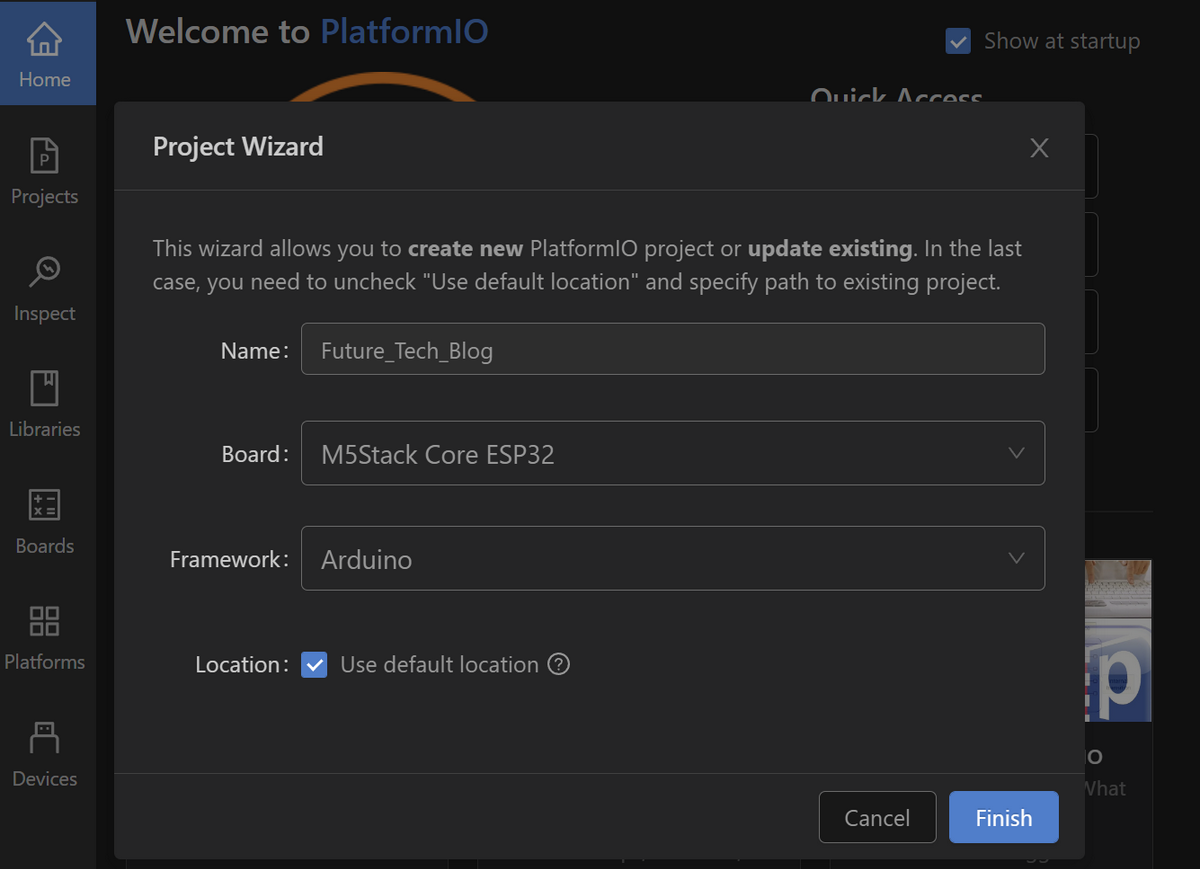Screen dimensions: 1200x869
Task: Click the news thumbnail behind the dialog
Action: (x=1118, y=641)
